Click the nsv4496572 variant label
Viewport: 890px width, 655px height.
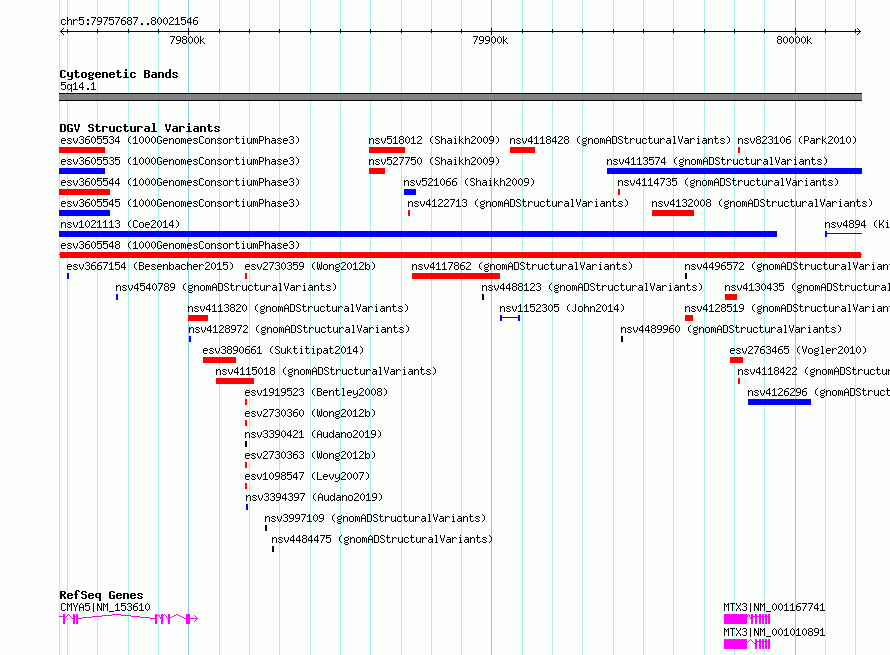tap(787, 266)
